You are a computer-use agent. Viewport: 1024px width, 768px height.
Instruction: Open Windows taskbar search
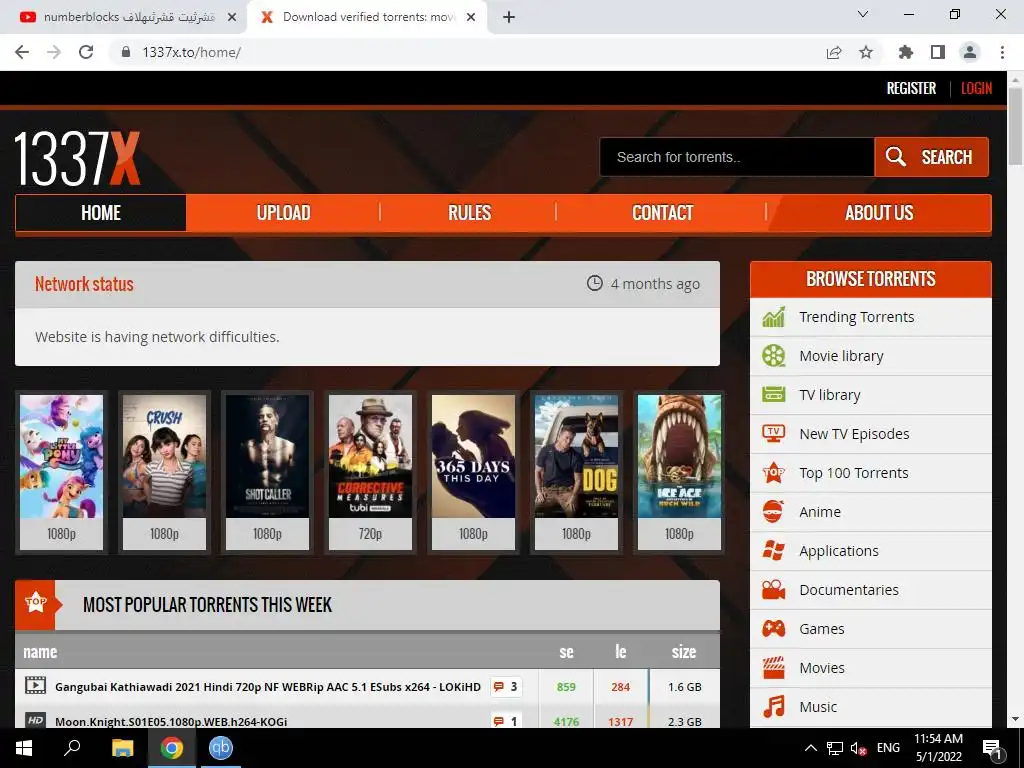[72, 748]
